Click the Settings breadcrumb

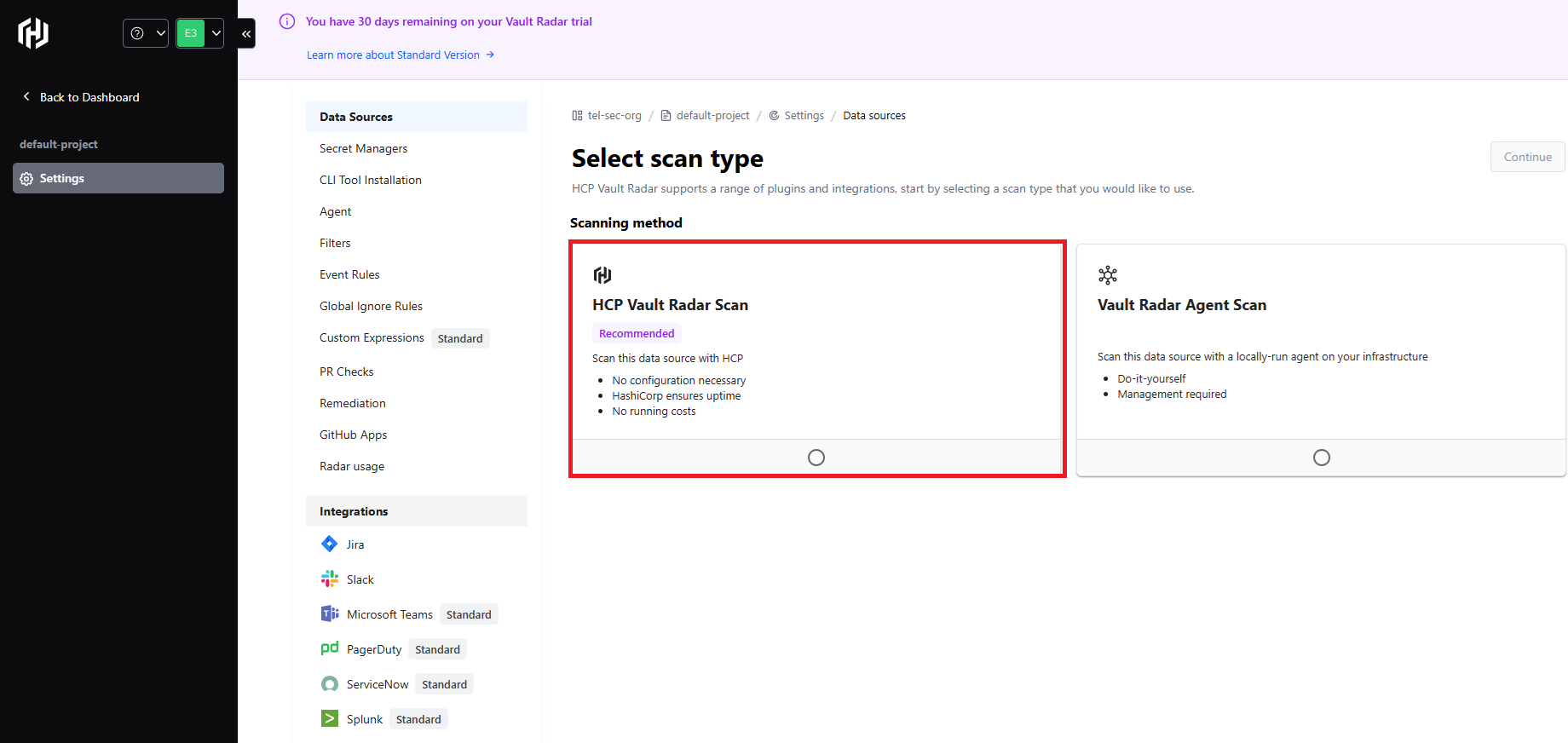coord(804,115)
